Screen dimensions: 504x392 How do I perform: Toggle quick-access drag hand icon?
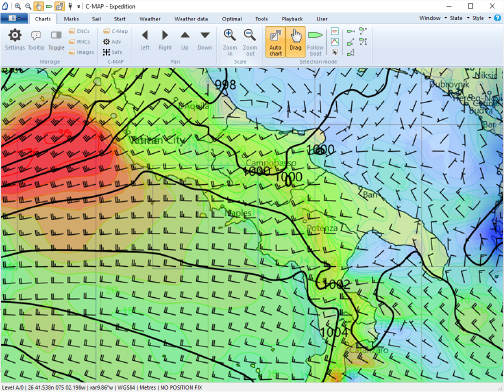pyautogui.click(x=38, y=6)
